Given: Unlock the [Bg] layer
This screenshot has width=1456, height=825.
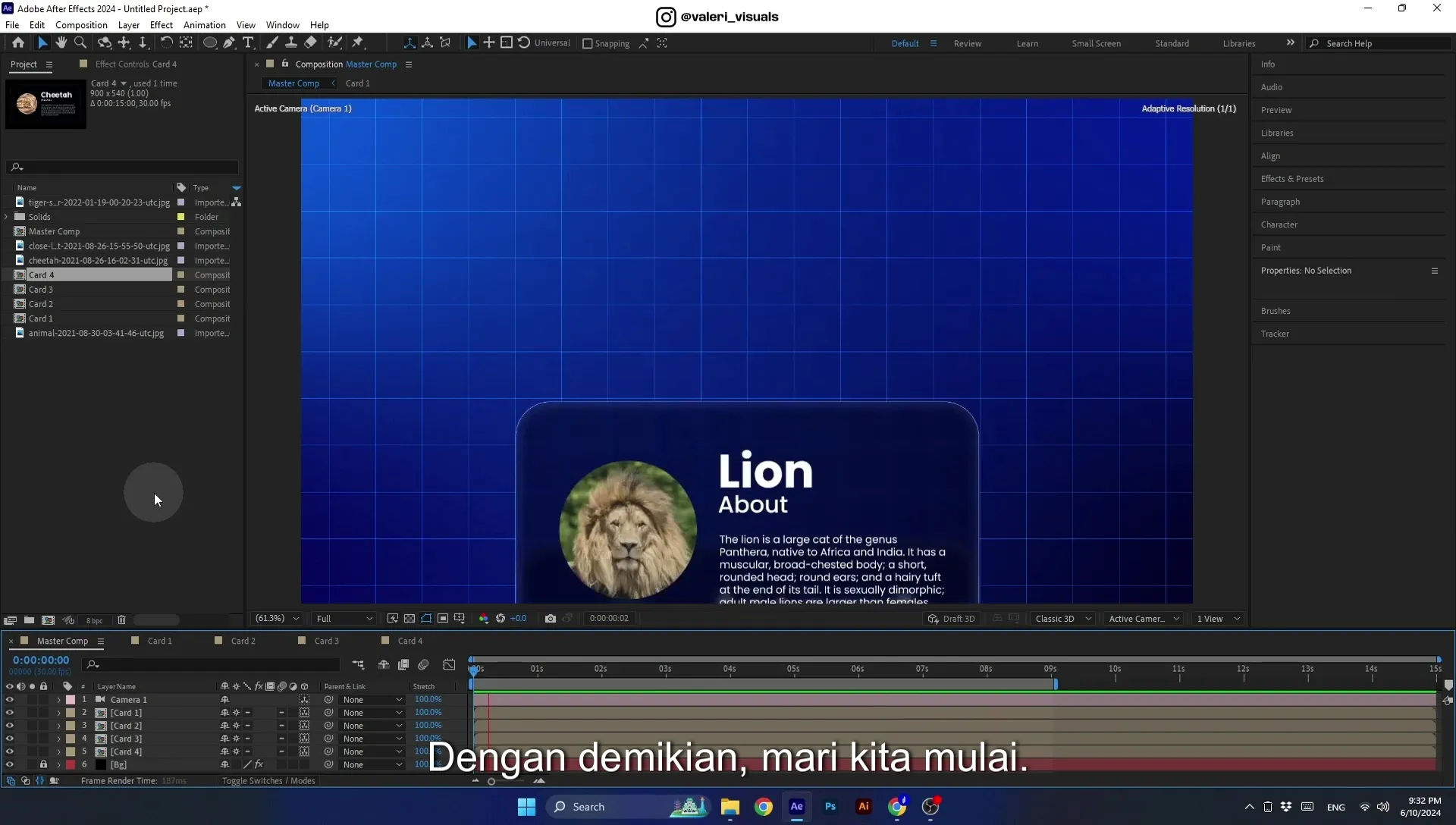Looking at the screenshot, I should (x=43, y=765).
